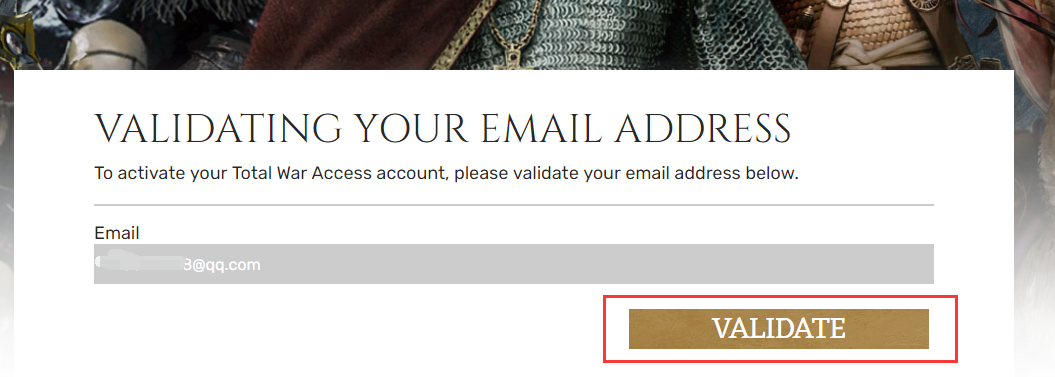Click the blurred portion of the email address
Screen dimensions: 1055x377
pos(140,264)
